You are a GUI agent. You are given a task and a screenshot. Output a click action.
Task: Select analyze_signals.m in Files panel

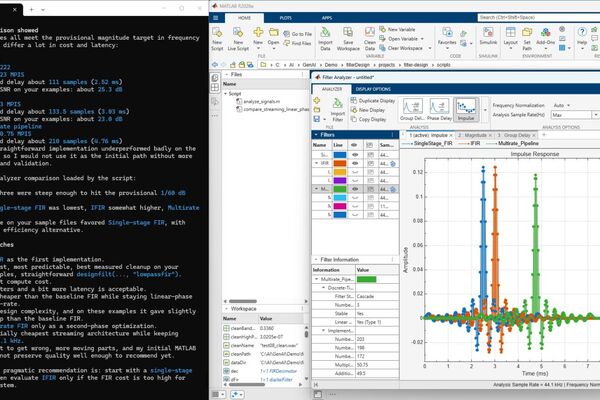262,101
